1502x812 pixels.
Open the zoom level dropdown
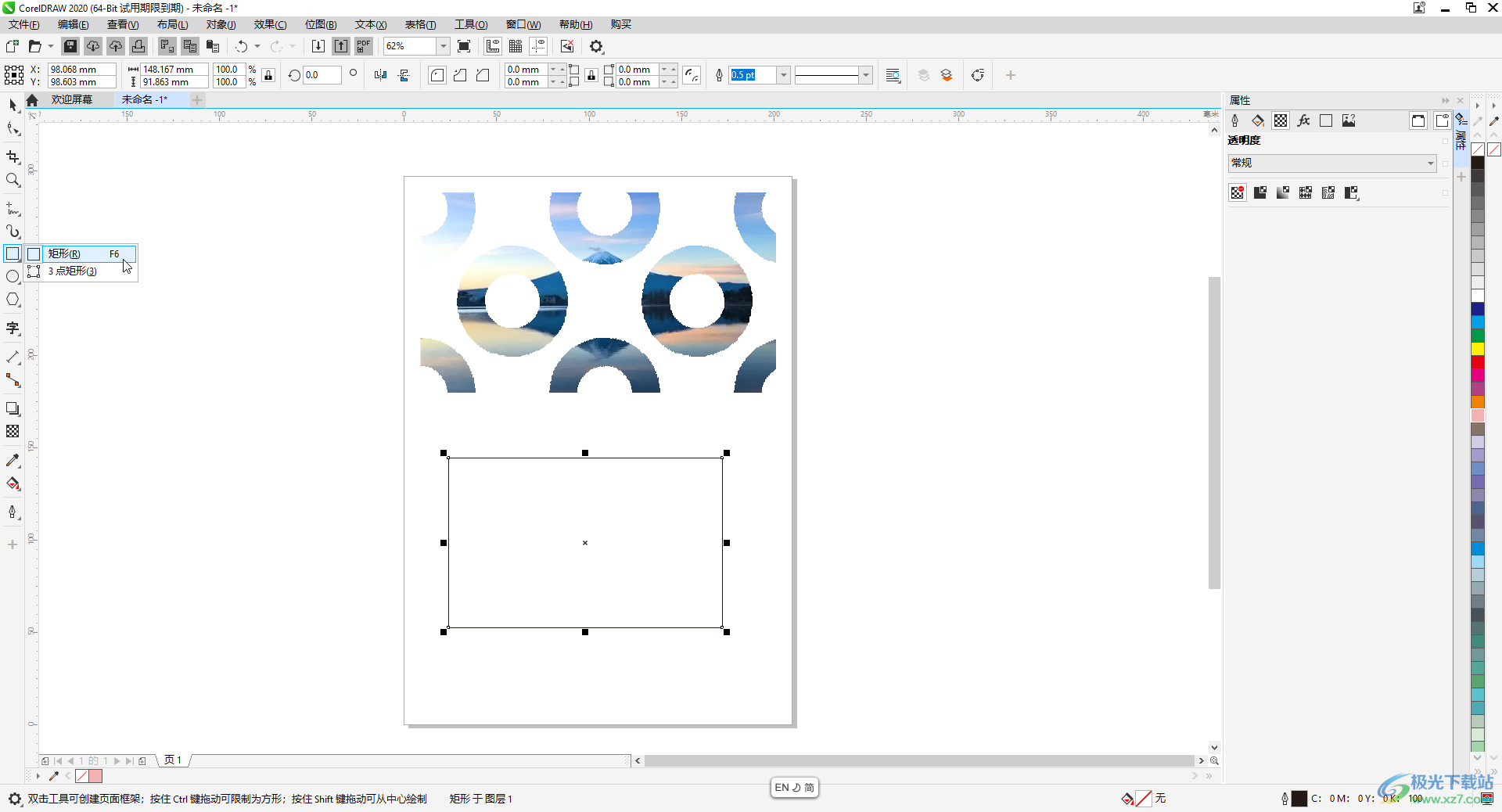(443, 46)
